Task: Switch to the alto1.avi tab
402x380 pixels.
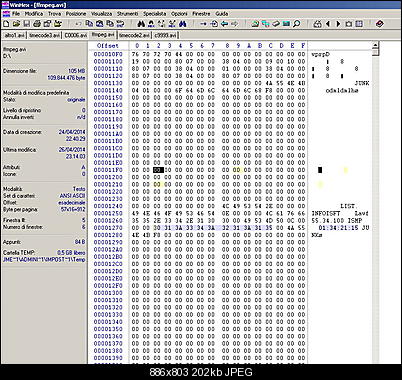Action: tap(14, 35)
